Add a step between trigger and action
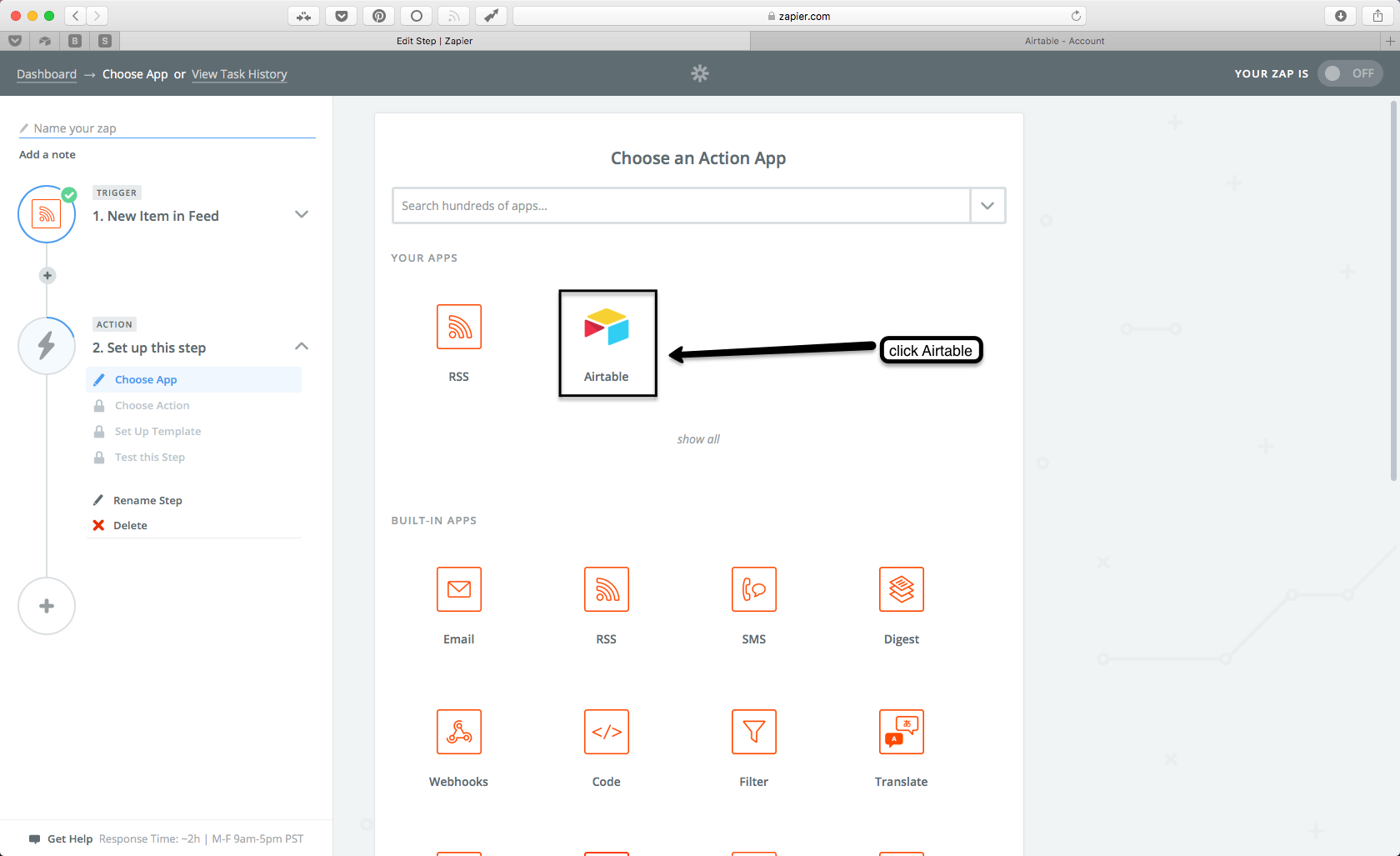 click(x=47, y=275)
